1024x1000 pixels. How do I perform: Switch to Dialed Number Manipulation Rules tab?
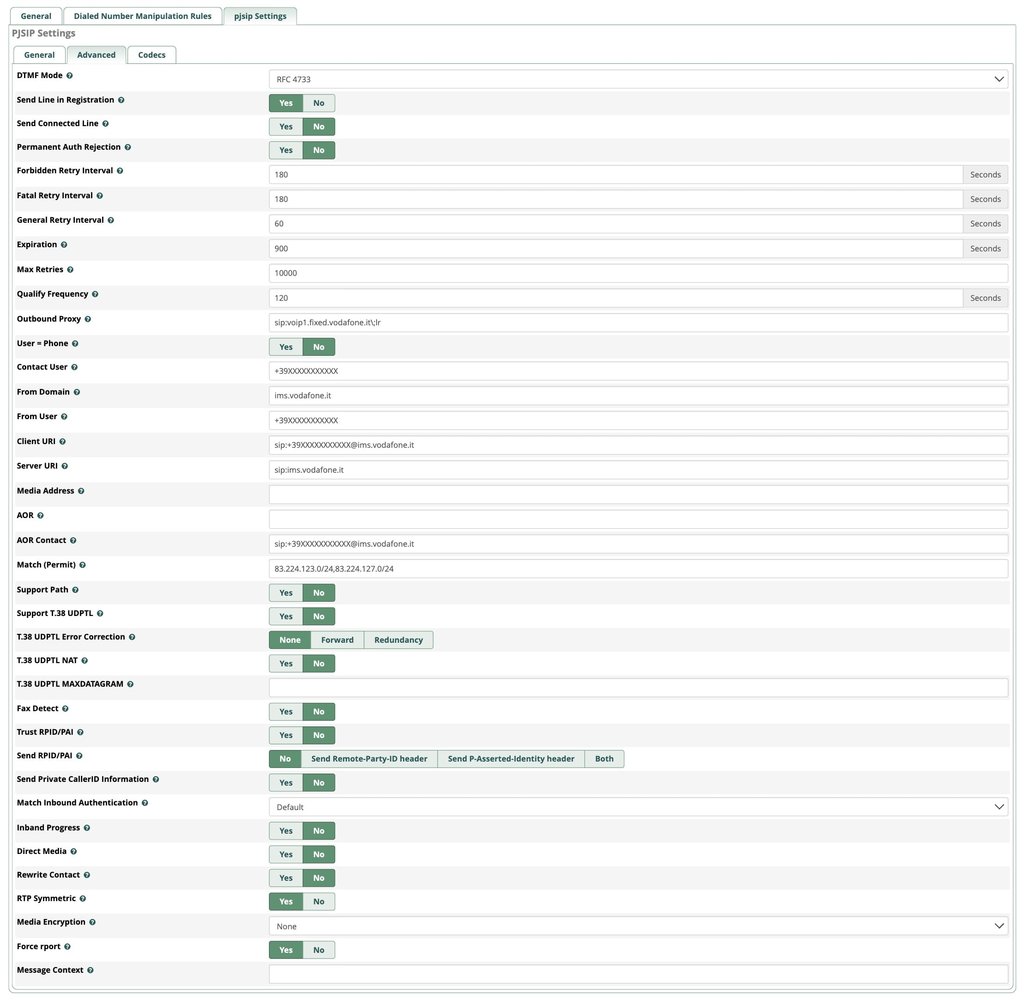(x=142, y=16)
